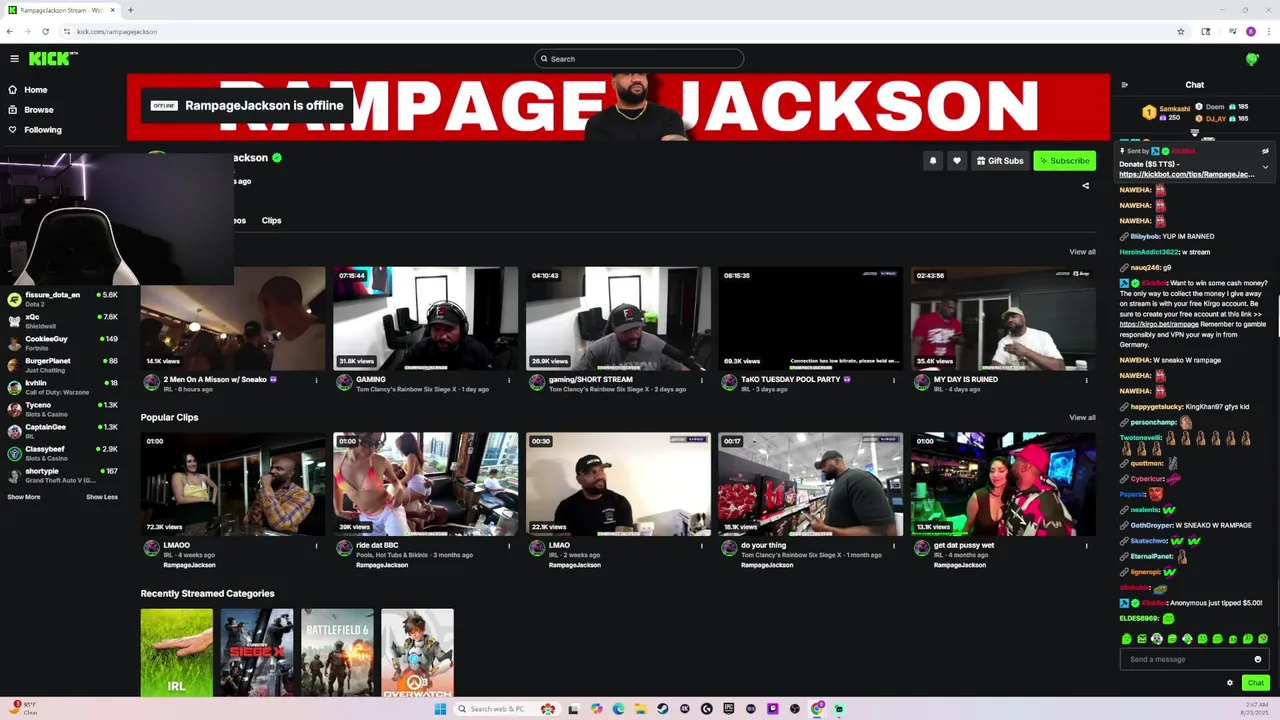Open options for 'ride dat BBC' clip
The image size is (1280, 720).
pyautogui.click(x=509, y=546)
